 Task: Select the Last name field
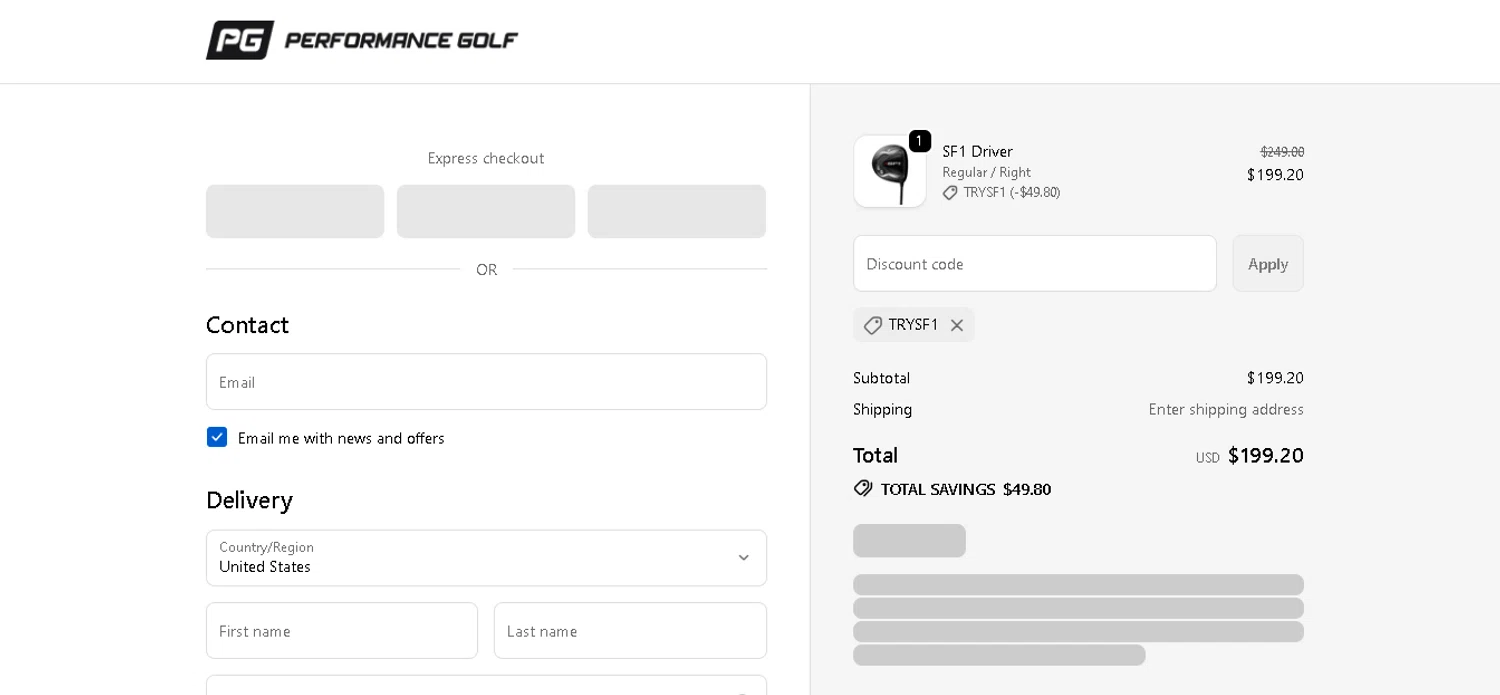[630, 631]
